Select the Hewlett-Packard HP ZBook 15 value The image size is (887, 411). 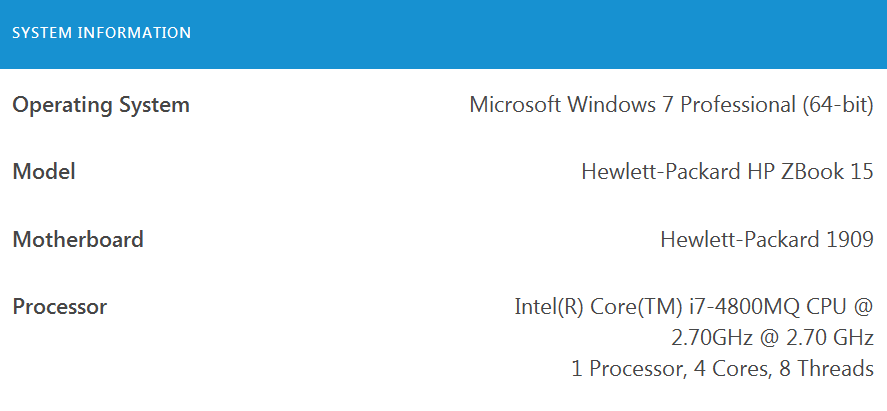727,172
